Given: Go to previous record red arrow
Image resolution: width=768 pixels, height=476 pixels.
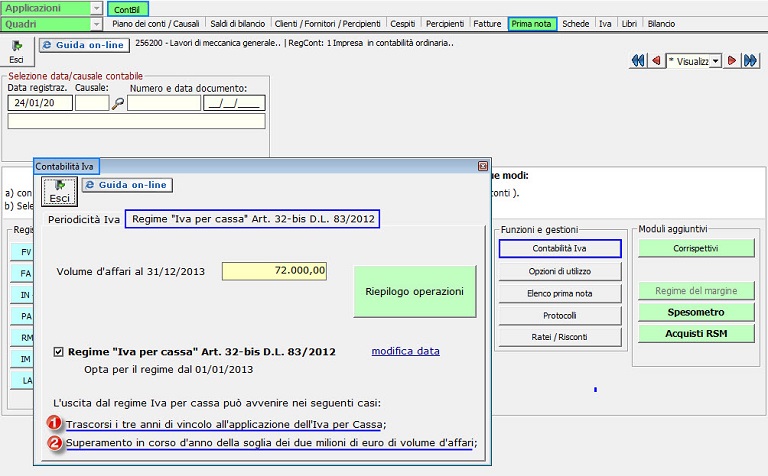Looking at the screenshot, I should [656, 61].
